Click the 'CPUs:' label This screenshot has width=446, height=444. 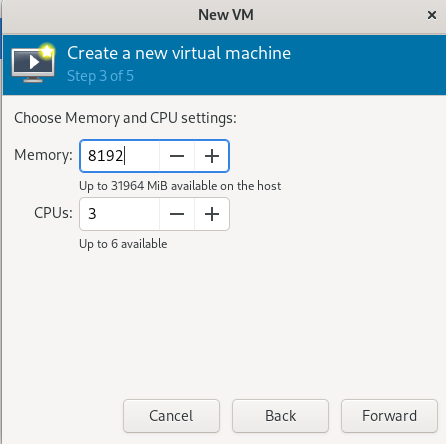[x=53, y=213]
